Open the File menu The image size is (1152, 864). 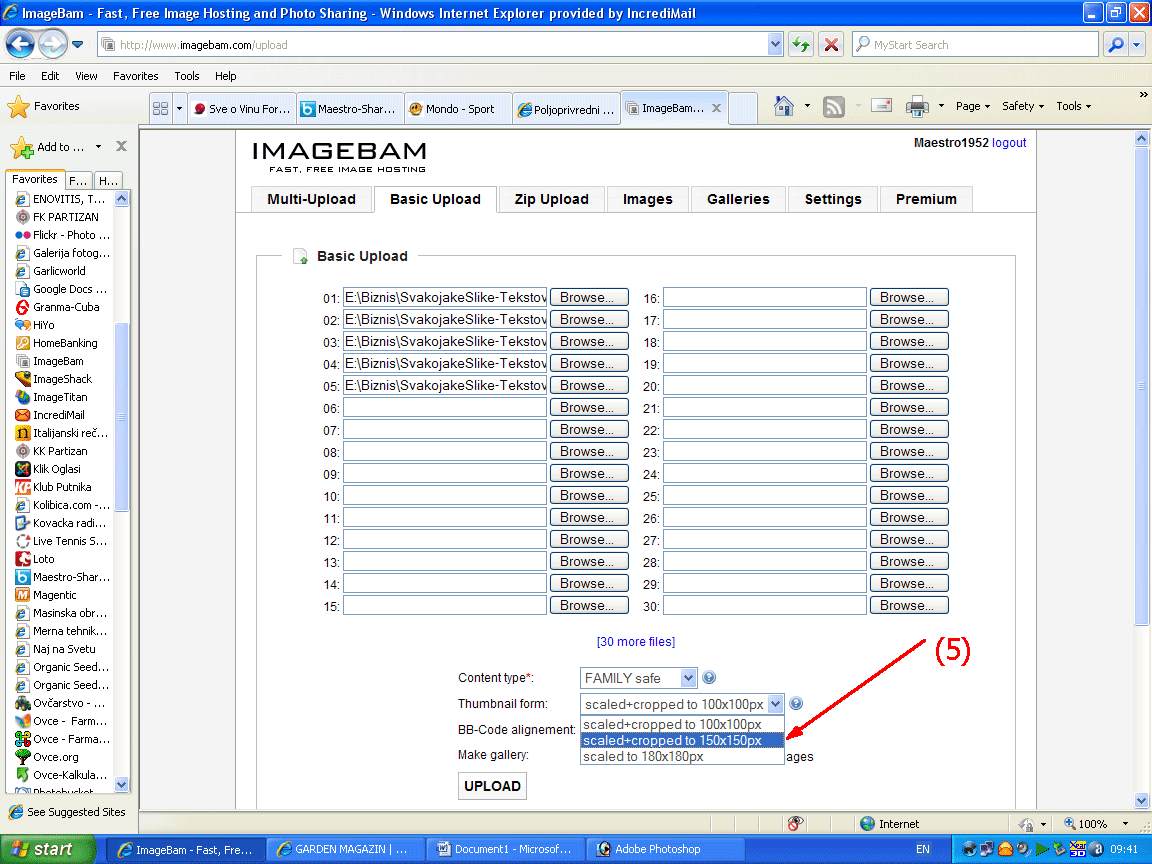[17, 76]
